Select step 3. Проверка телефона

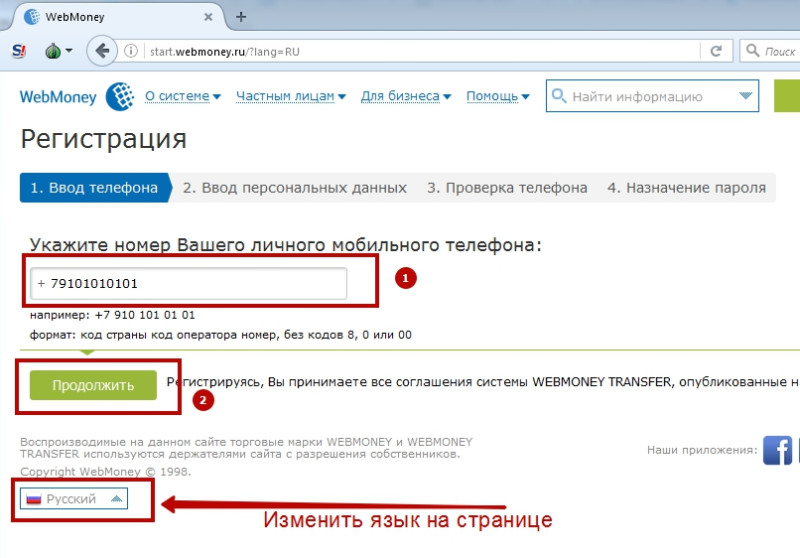point(507,188)
